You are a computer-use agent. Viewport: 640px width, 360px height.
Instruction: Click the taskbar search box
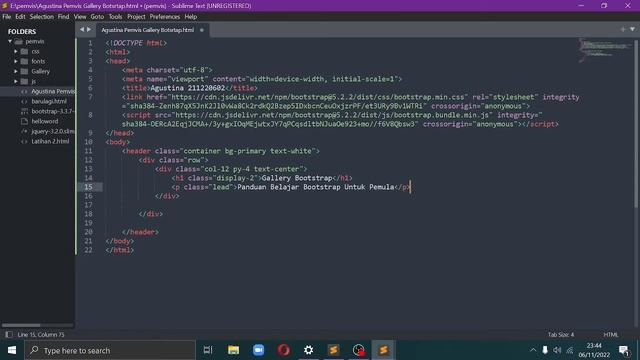[110, 350]
